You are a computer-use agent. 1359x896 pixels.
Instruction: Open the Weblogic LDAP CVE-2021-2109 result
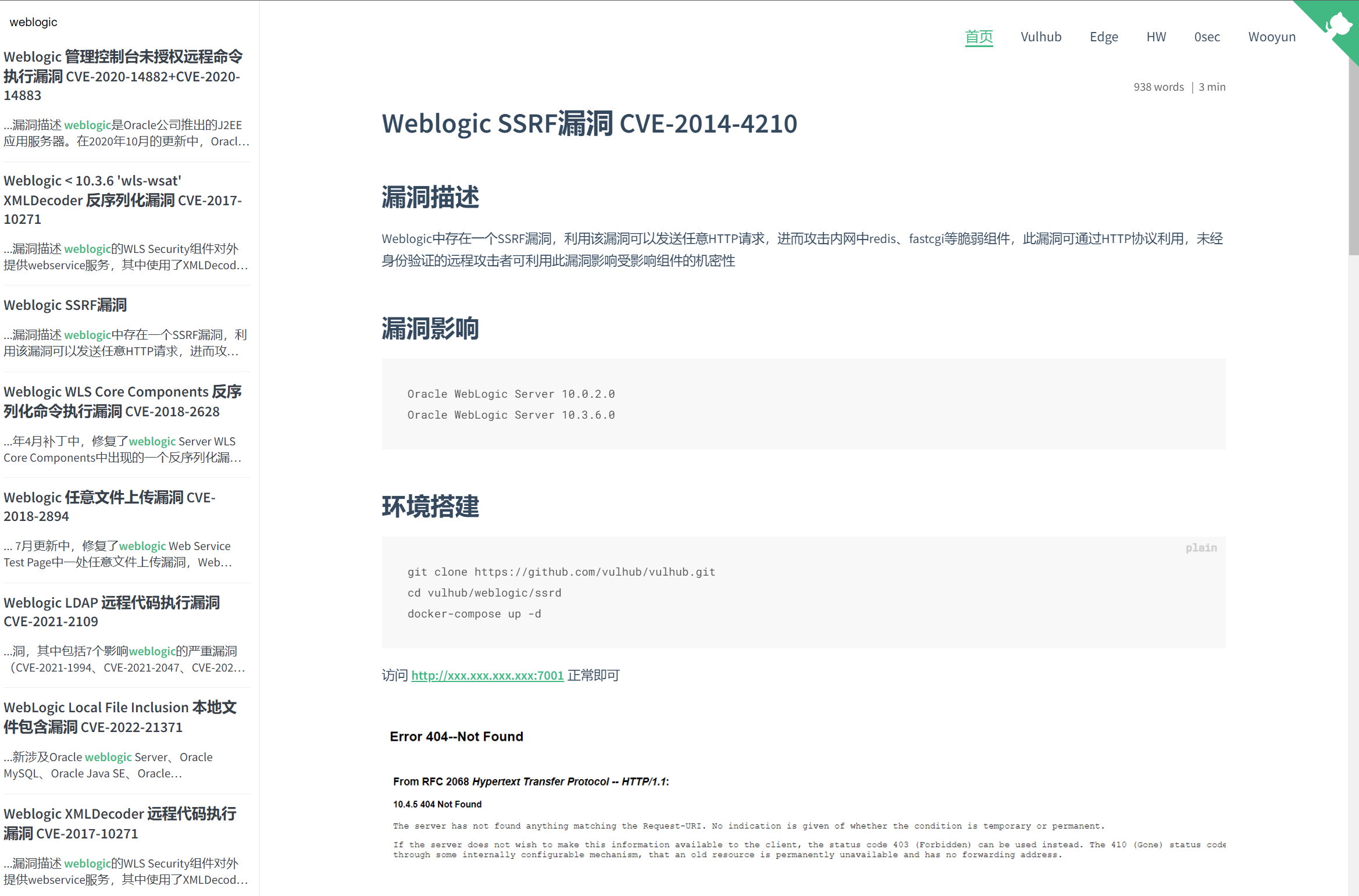tap(112, 611)
